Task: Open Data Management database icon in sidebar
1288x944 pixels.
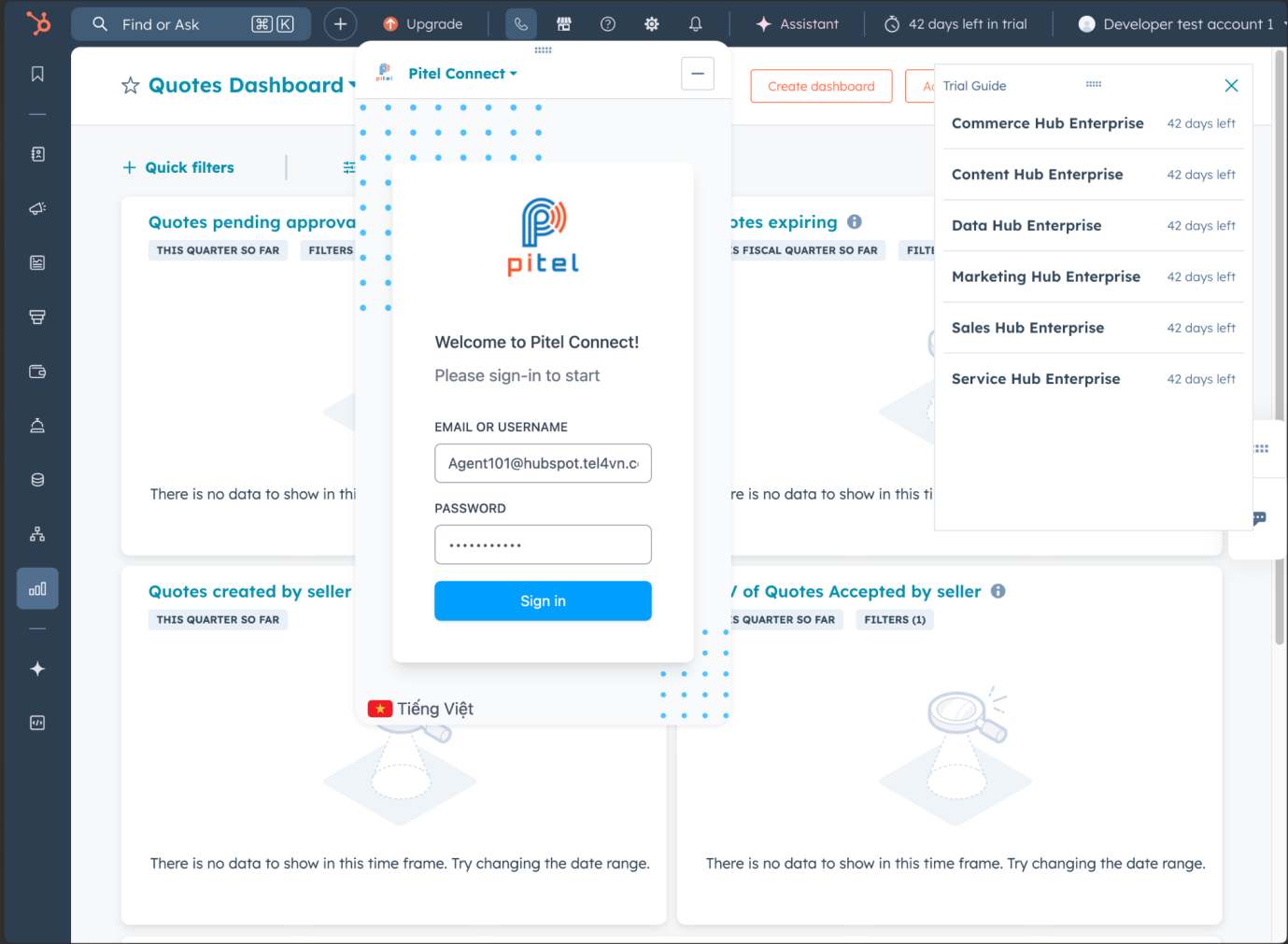Action: 37,480
